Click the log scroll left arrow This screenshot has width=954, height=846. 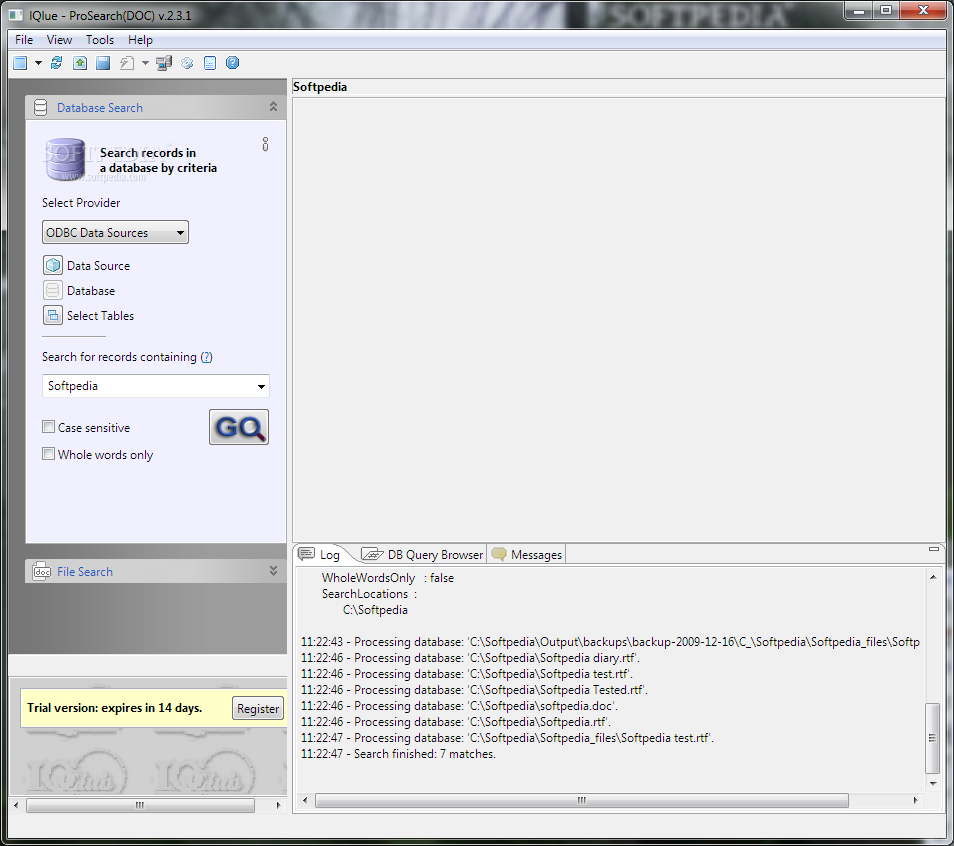coord(305,800)
